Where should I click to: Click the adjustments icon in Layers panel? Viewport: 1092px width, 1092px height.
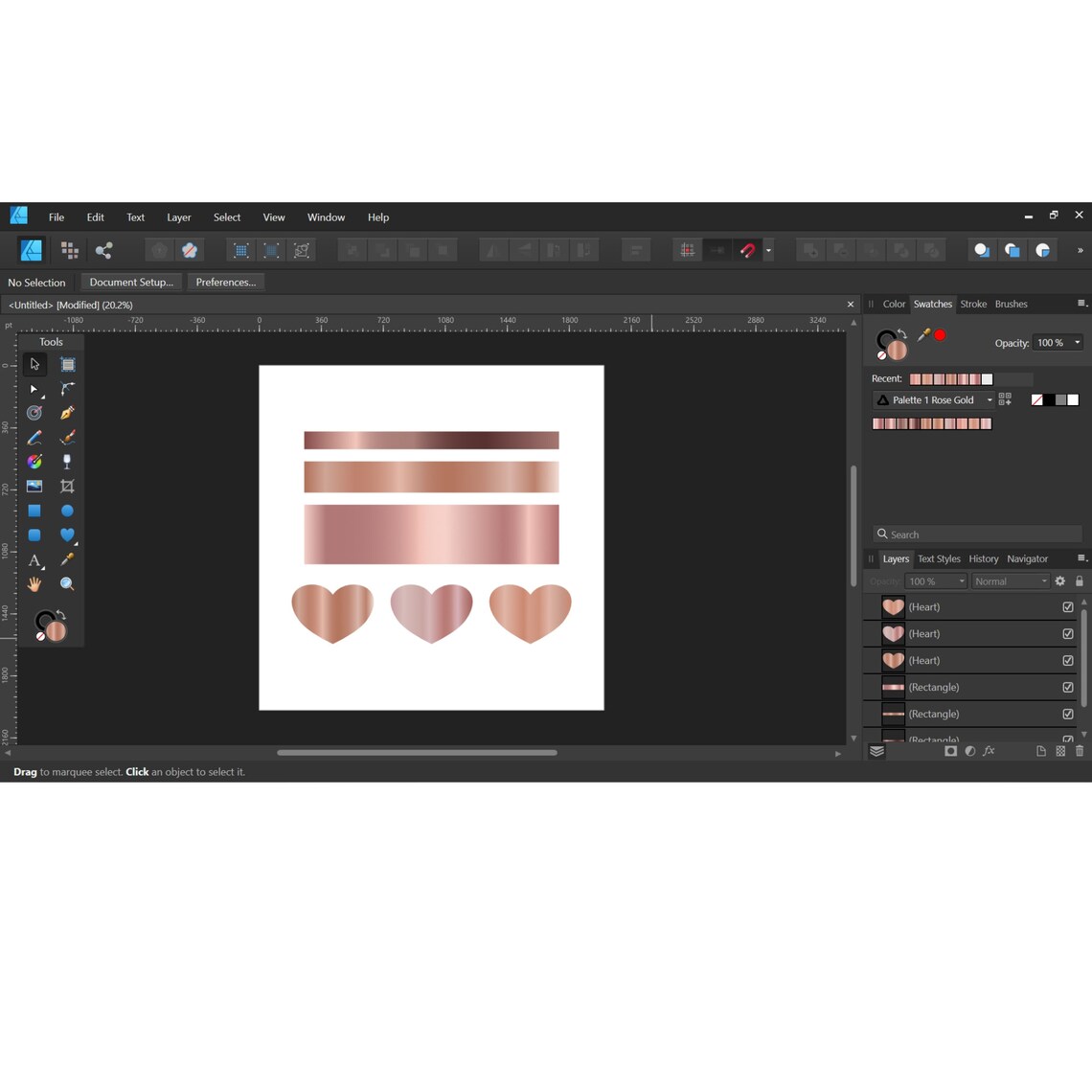[970, 751]
